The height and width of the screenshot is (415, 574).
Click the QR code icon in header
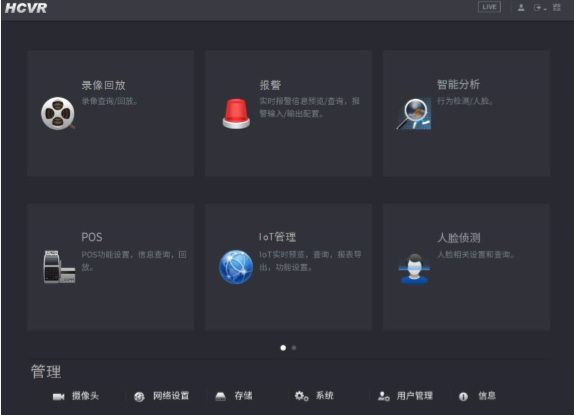(557, 7)
